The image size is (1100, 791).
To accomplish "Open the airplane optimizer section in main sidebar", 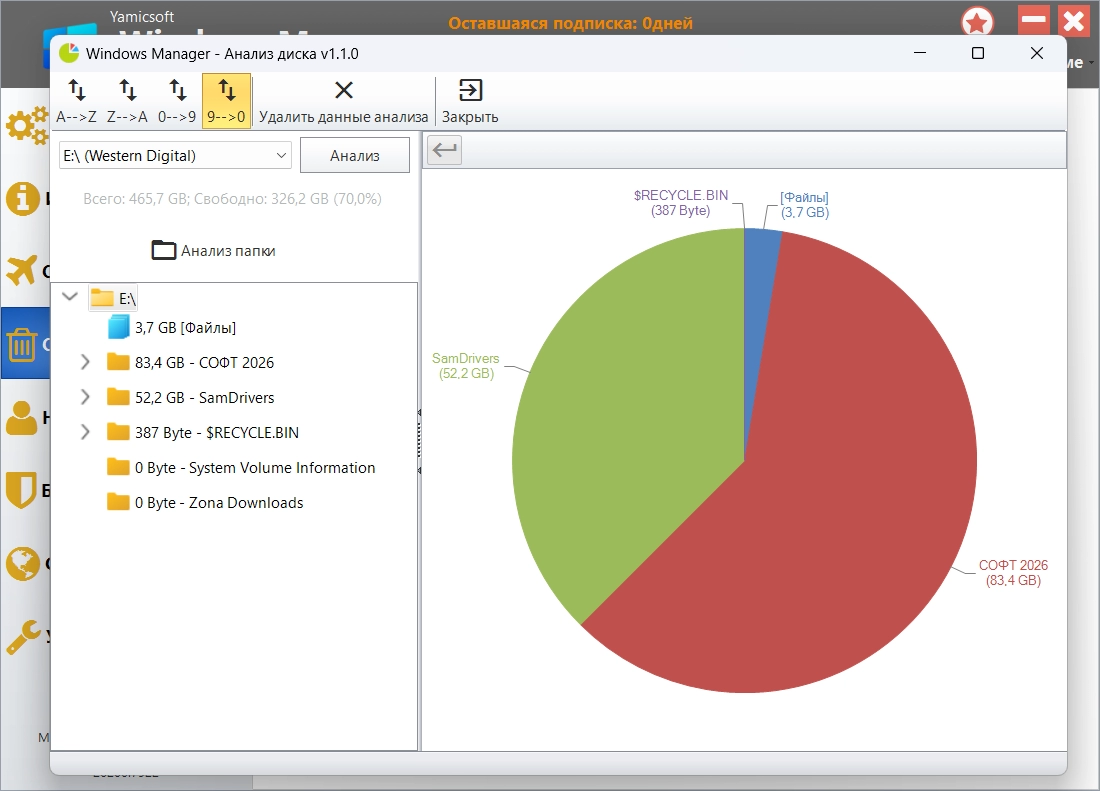I will 22,270.
